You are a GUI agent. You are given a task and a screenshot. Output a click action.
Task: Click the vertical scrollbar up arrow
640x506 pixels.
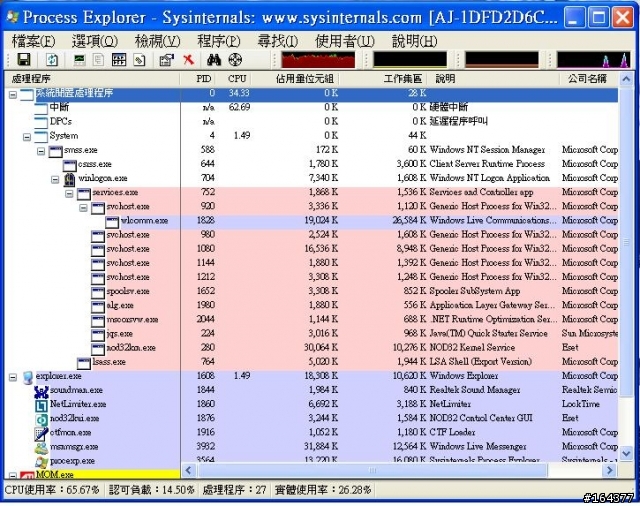click(x=626, y=79)
